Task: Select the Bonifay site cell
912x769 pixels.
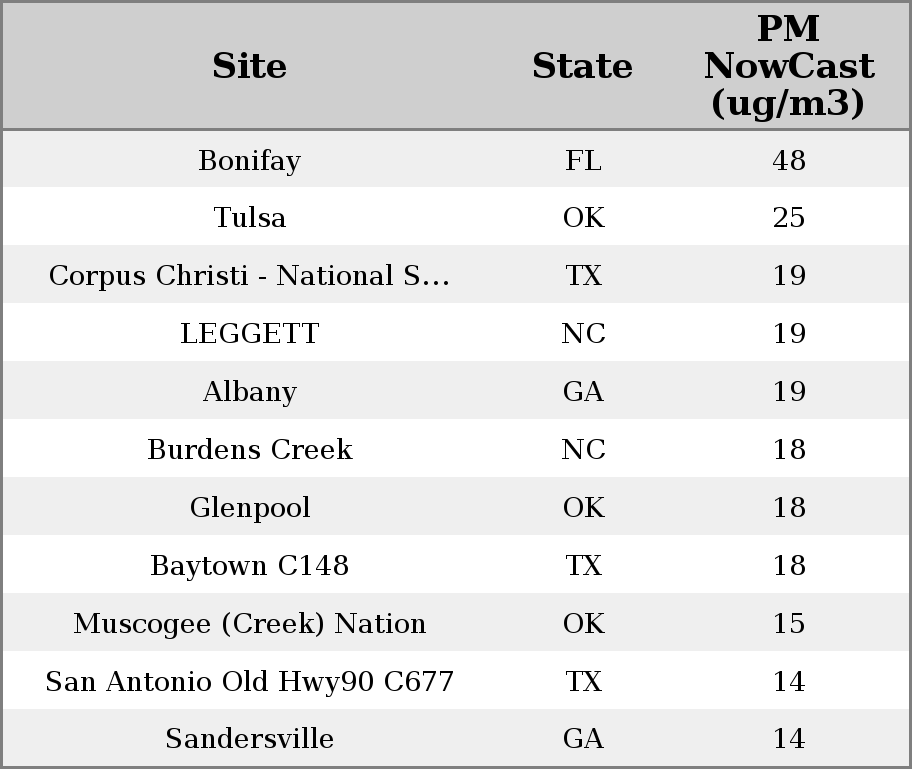Action: [x=249, y=160]
